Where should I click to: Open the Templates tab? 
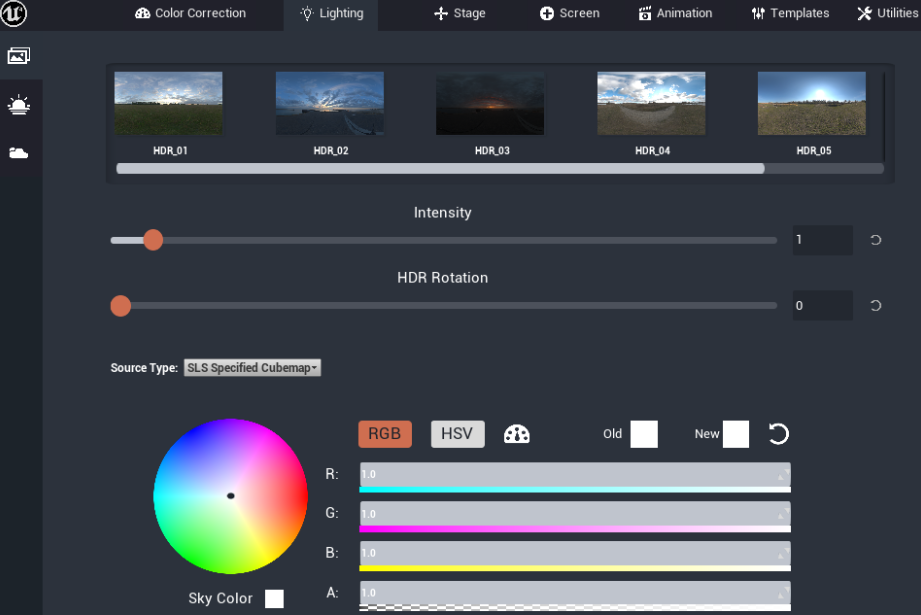point(791,13)
